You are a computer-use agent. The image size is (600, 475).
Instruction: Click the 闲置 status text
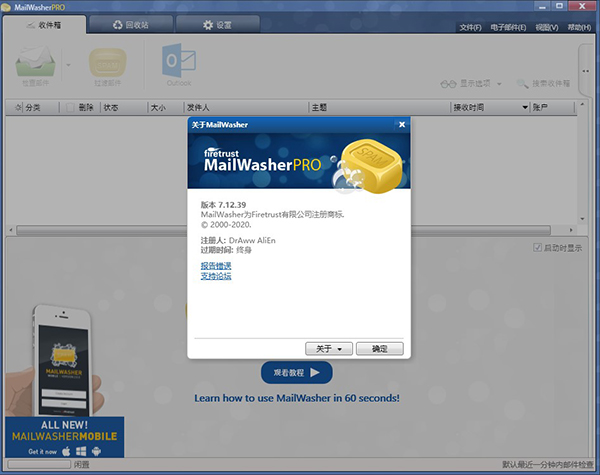pyautogui.click(x=82, y=465)
